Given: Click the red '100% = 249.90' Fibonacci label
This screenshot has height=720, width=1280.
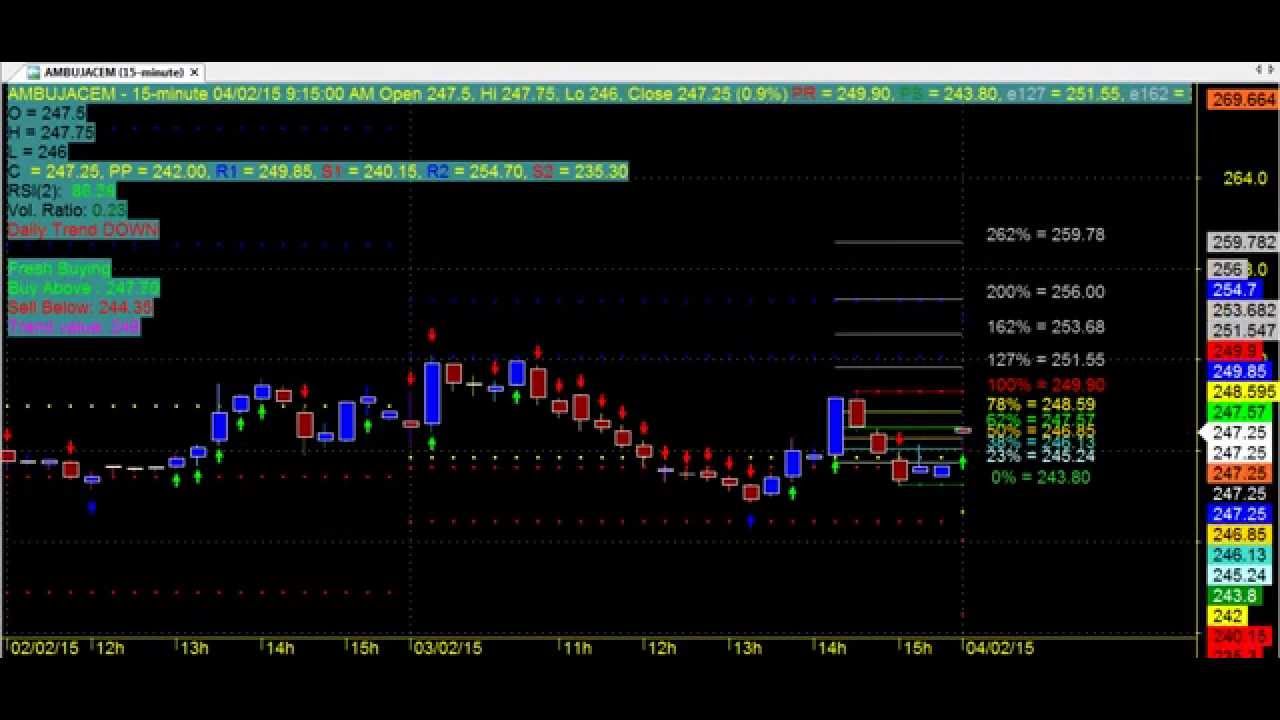Looking at the screenshot, I should [x=1045, y=385].
